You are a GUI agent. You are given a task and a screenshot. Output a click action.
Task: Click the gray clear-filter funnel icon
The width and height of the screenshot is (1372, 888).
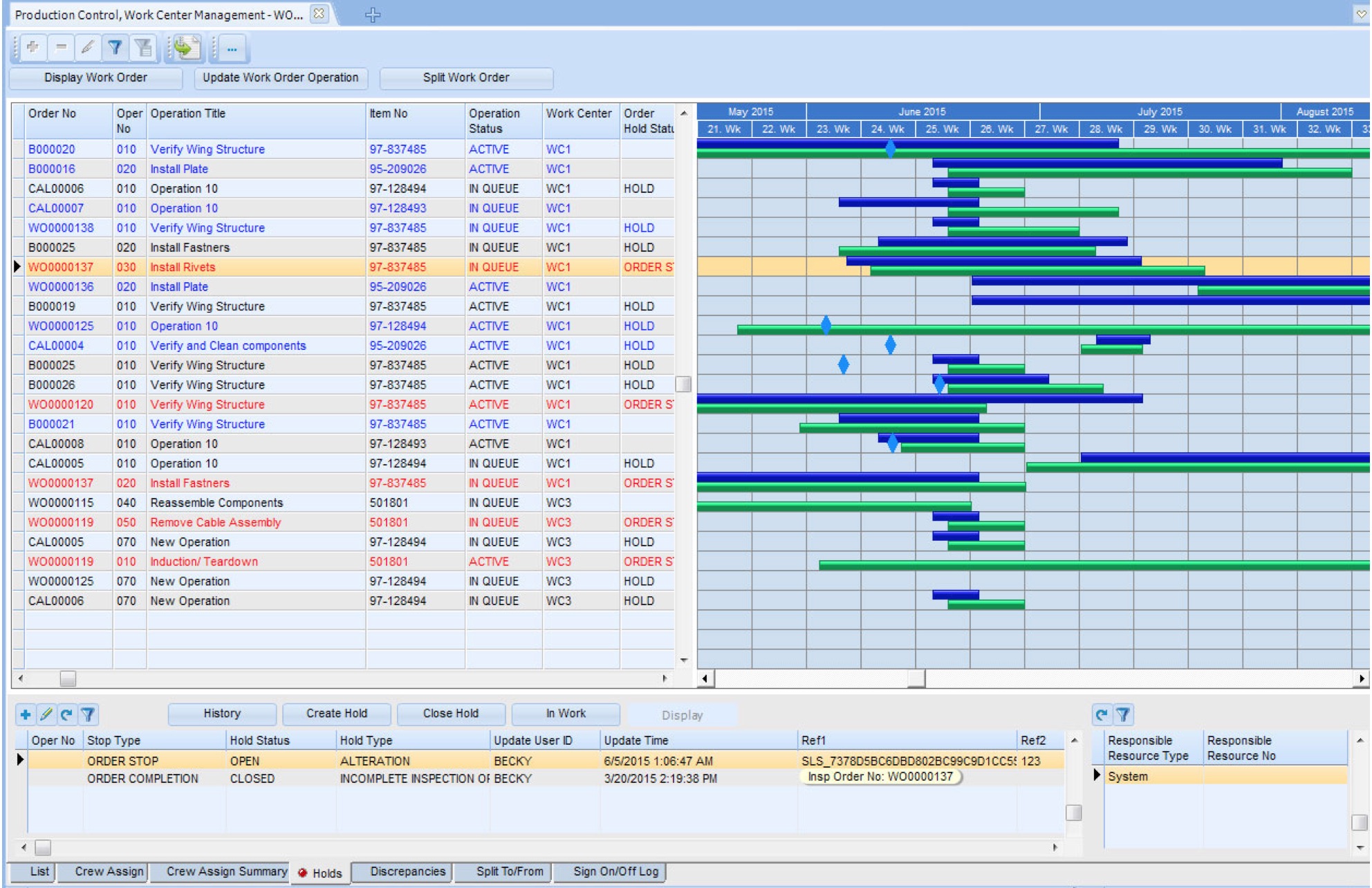(x=143, y=48)
